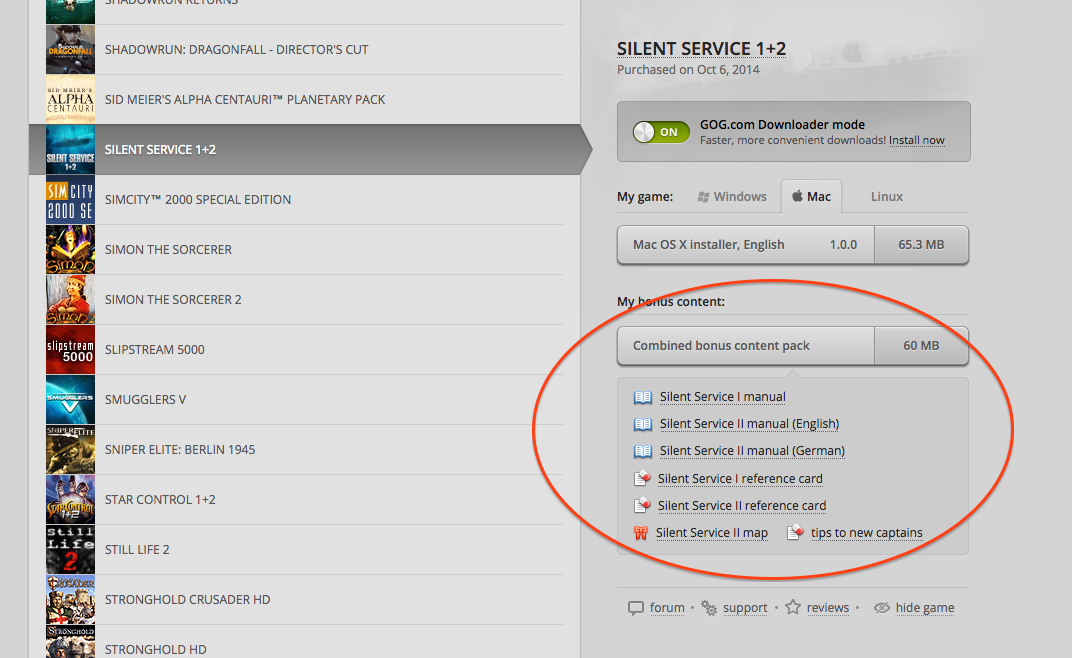Select Smugglers V row
1072x658 pixels.
[305, 399]
